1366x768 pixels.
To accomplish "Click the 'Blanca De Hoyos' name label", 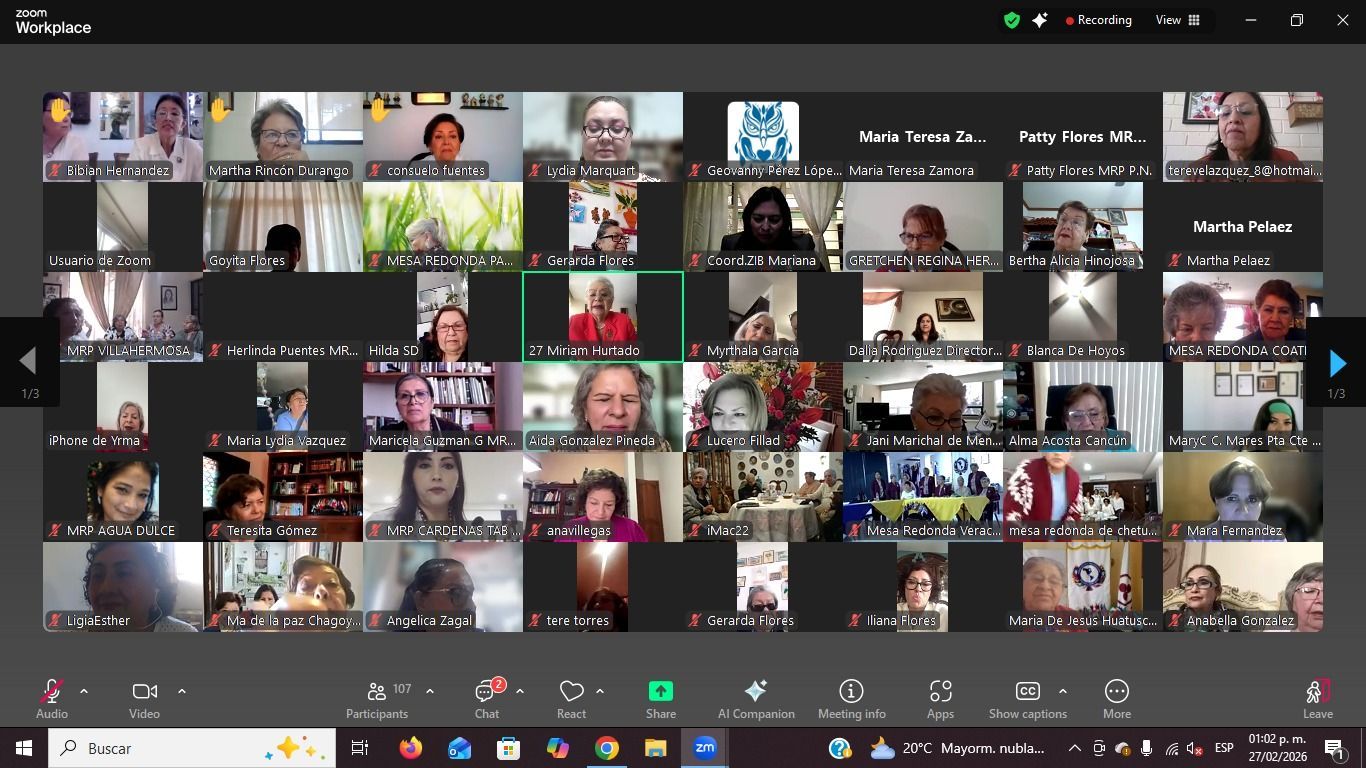I will 1076,351.
